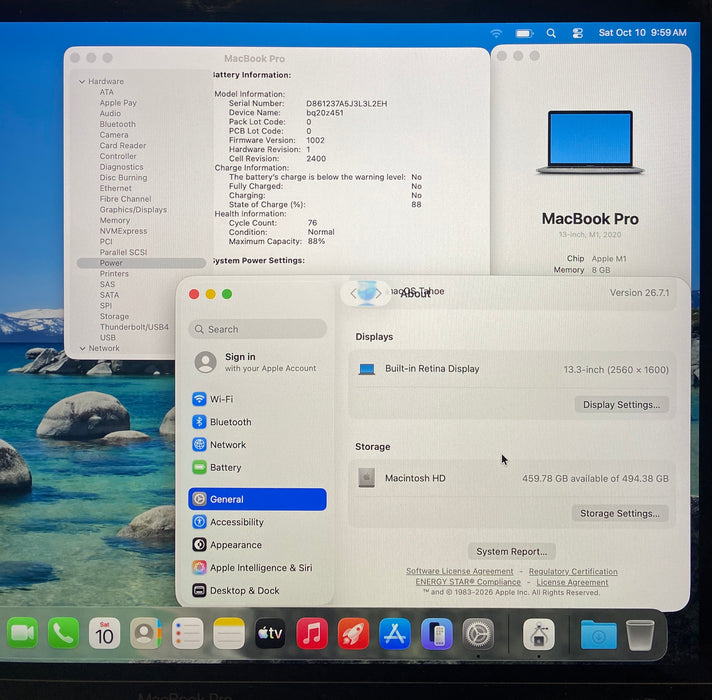Launch Contacts from the Dock
Screen dimensions: 712x700
click(146, 633)
